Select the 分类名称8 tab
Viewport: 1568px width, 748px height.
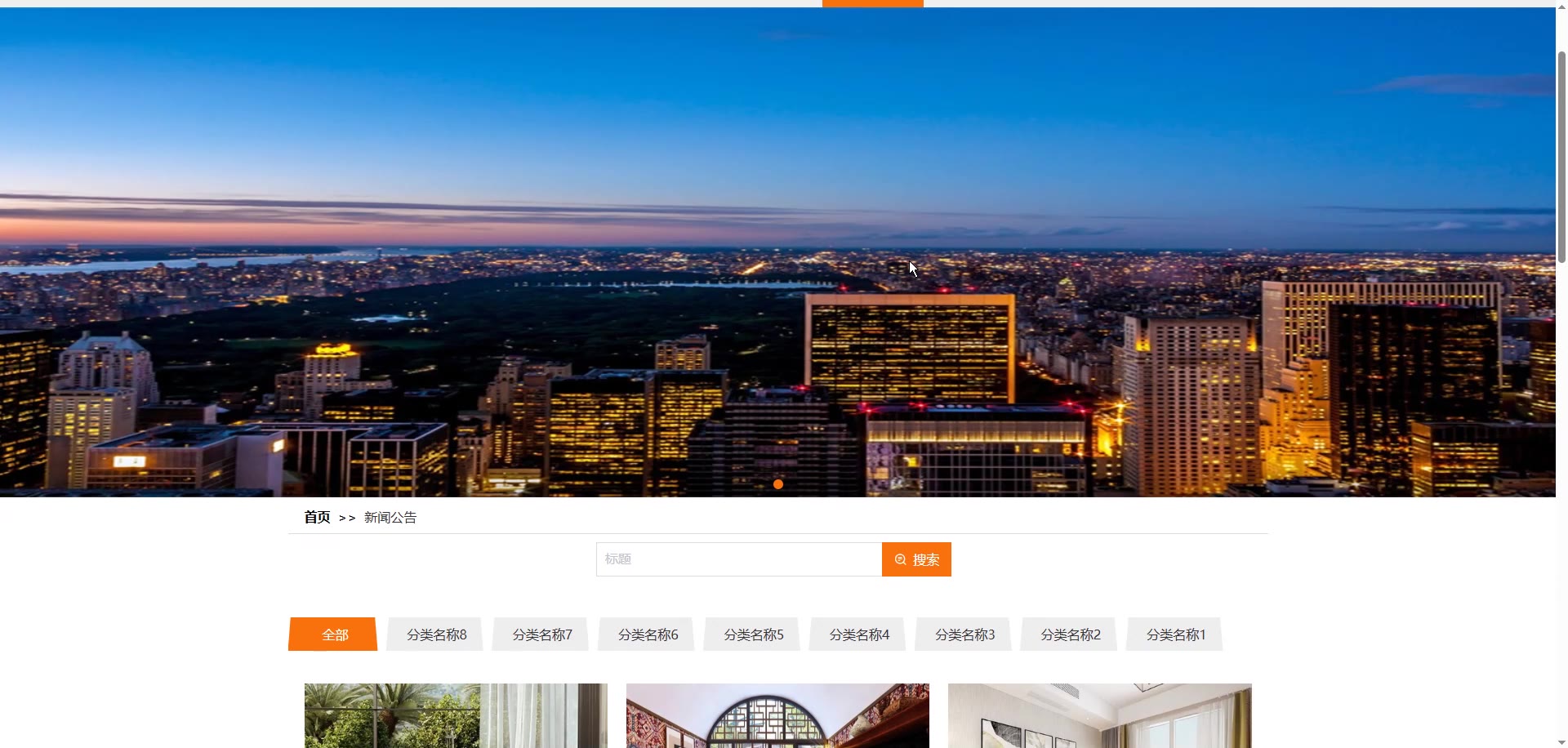(435, 634)
